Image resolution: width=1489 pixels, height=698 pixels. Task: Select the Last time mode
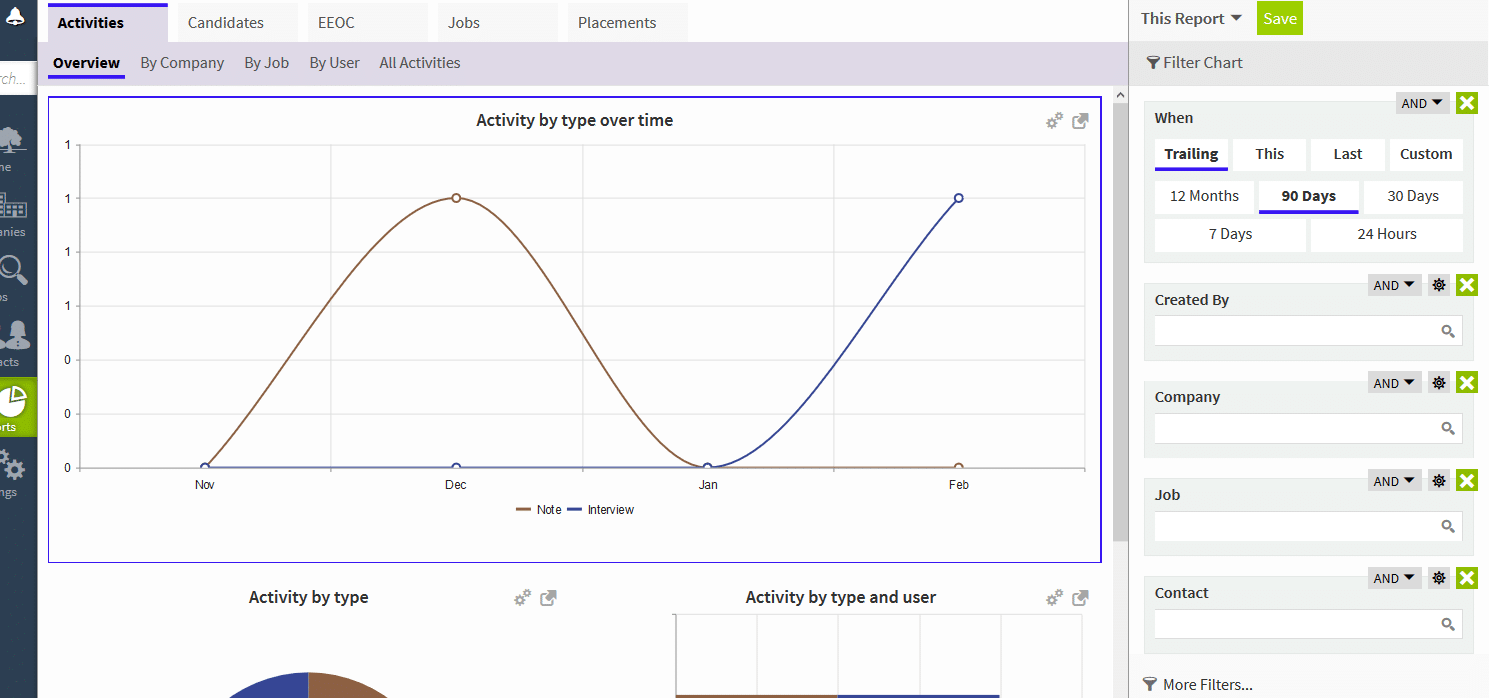1348,154
